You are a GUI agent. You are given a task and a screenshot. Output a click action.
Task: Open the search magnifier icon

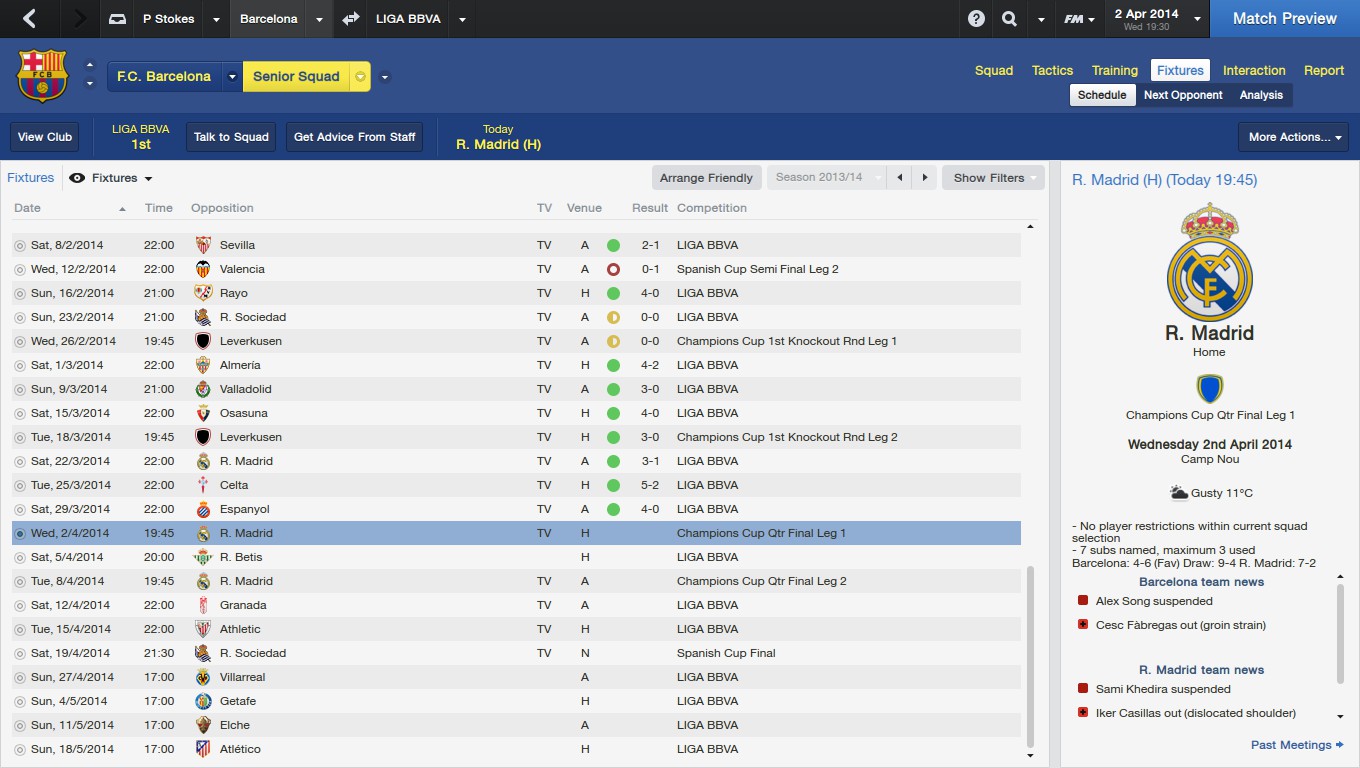click(x=1010, y=19)
